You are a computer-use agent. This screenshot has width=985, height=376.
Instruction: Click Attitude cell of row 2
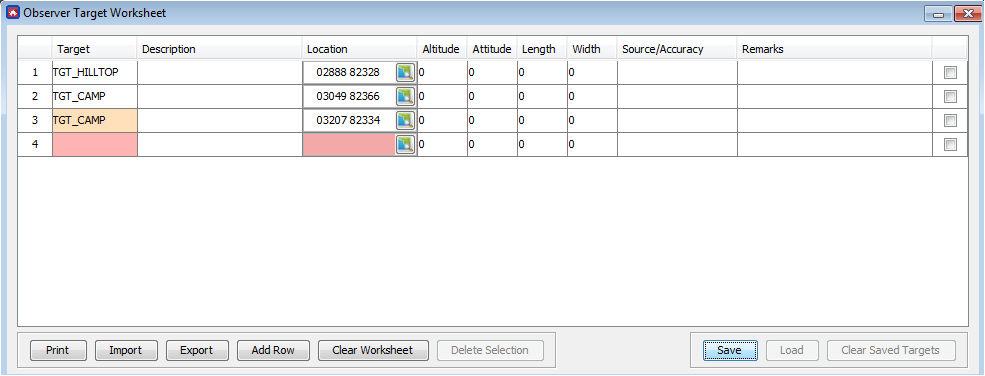(492, 97)
